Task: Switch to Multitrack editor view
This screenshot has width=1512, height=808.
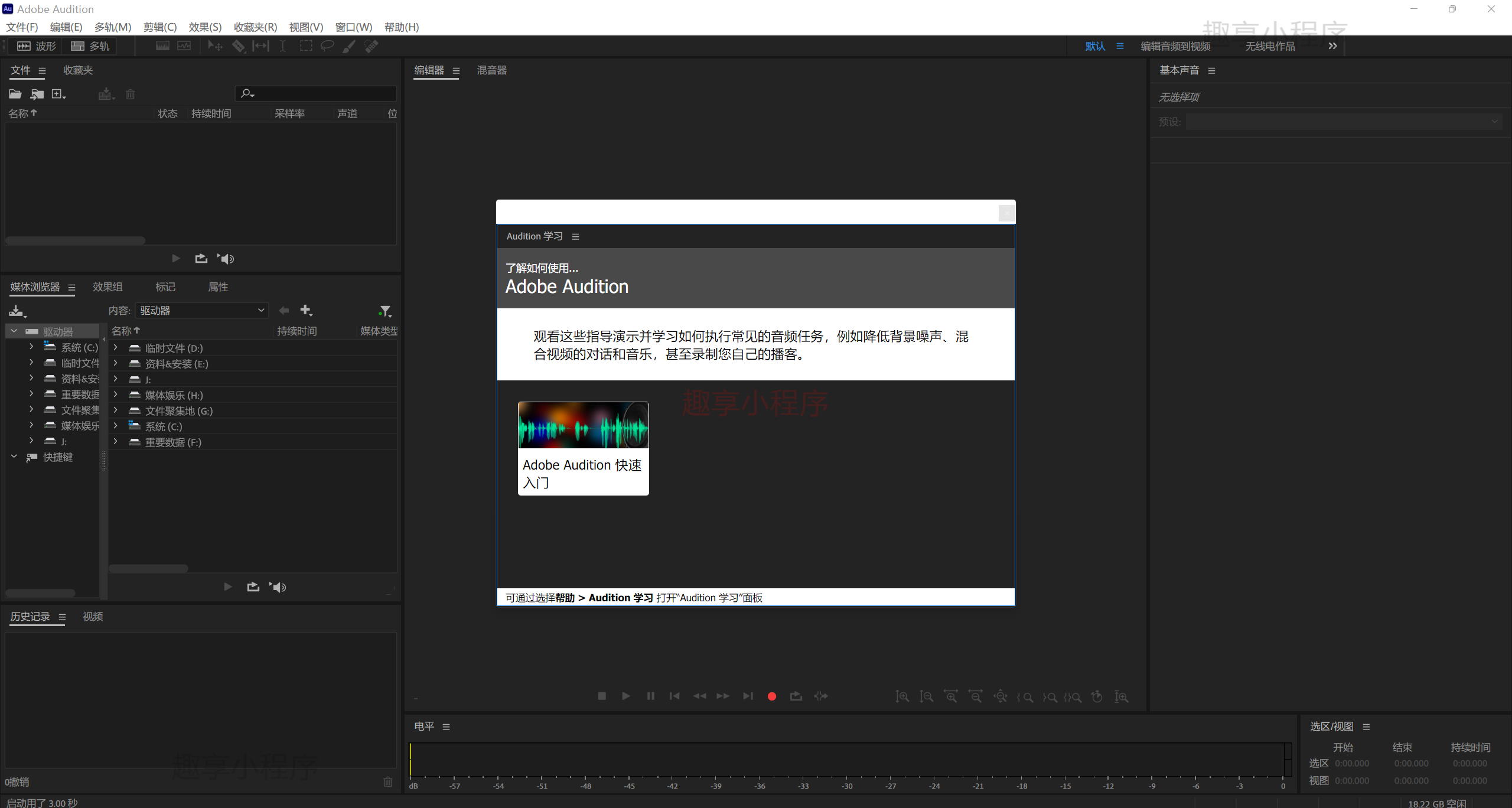Action: 90,46
